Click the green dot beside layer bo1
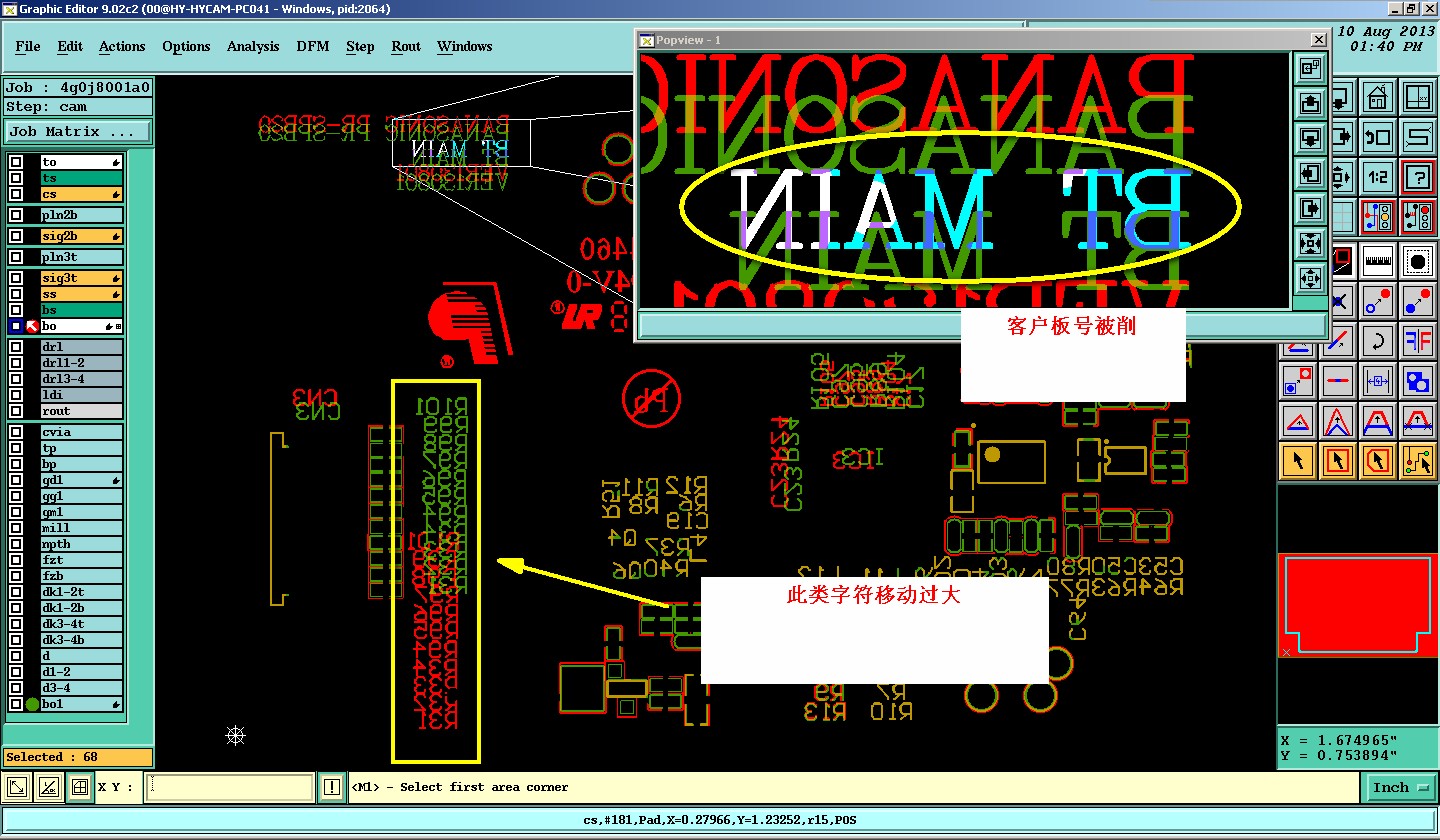1440x840 pixels. (32, 704)
